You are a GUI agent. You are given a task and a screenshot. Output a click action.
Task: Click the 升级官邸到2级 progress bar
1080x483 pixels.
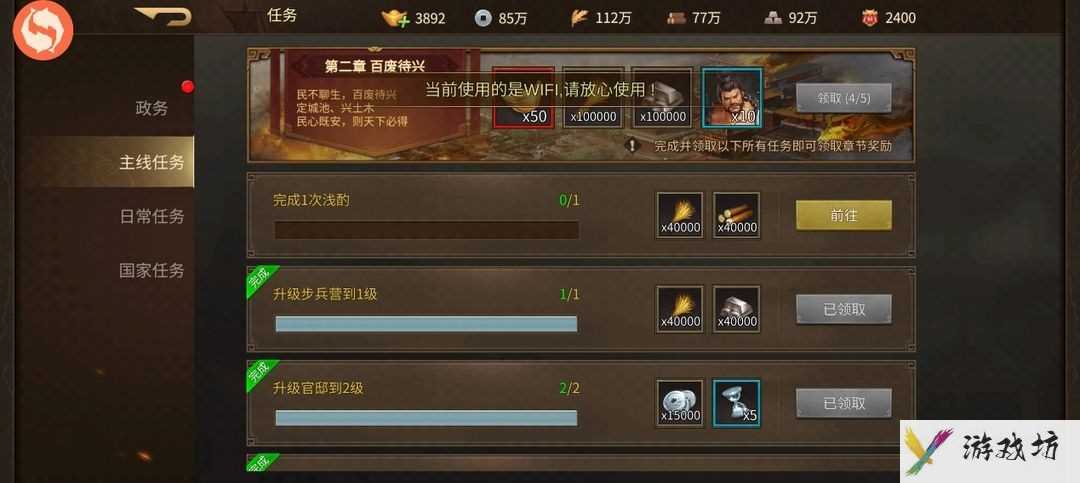click(x=426, y=418)
